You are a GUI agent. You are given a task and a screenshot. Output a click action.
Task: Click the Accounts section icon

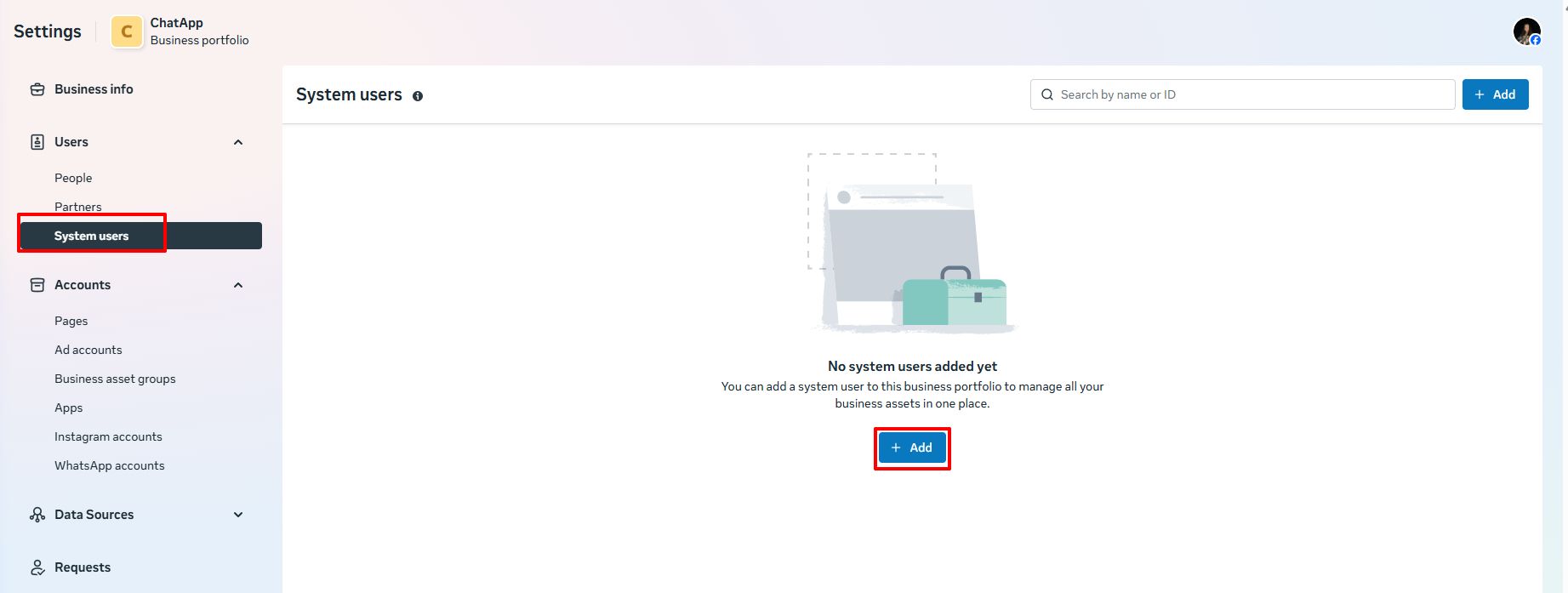[x=37, y=285]
